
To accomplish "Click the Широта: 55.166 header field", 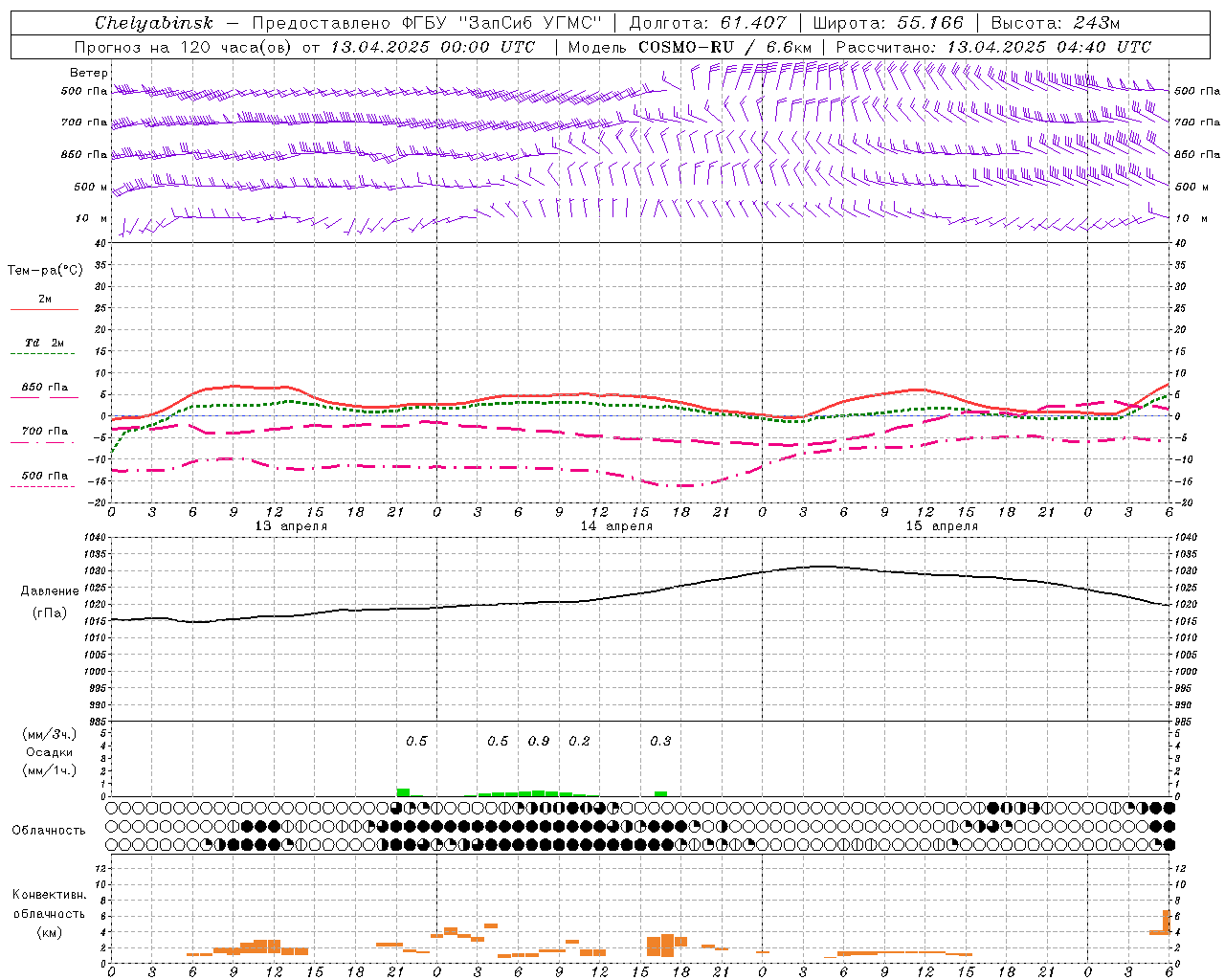I will point(888,23).
